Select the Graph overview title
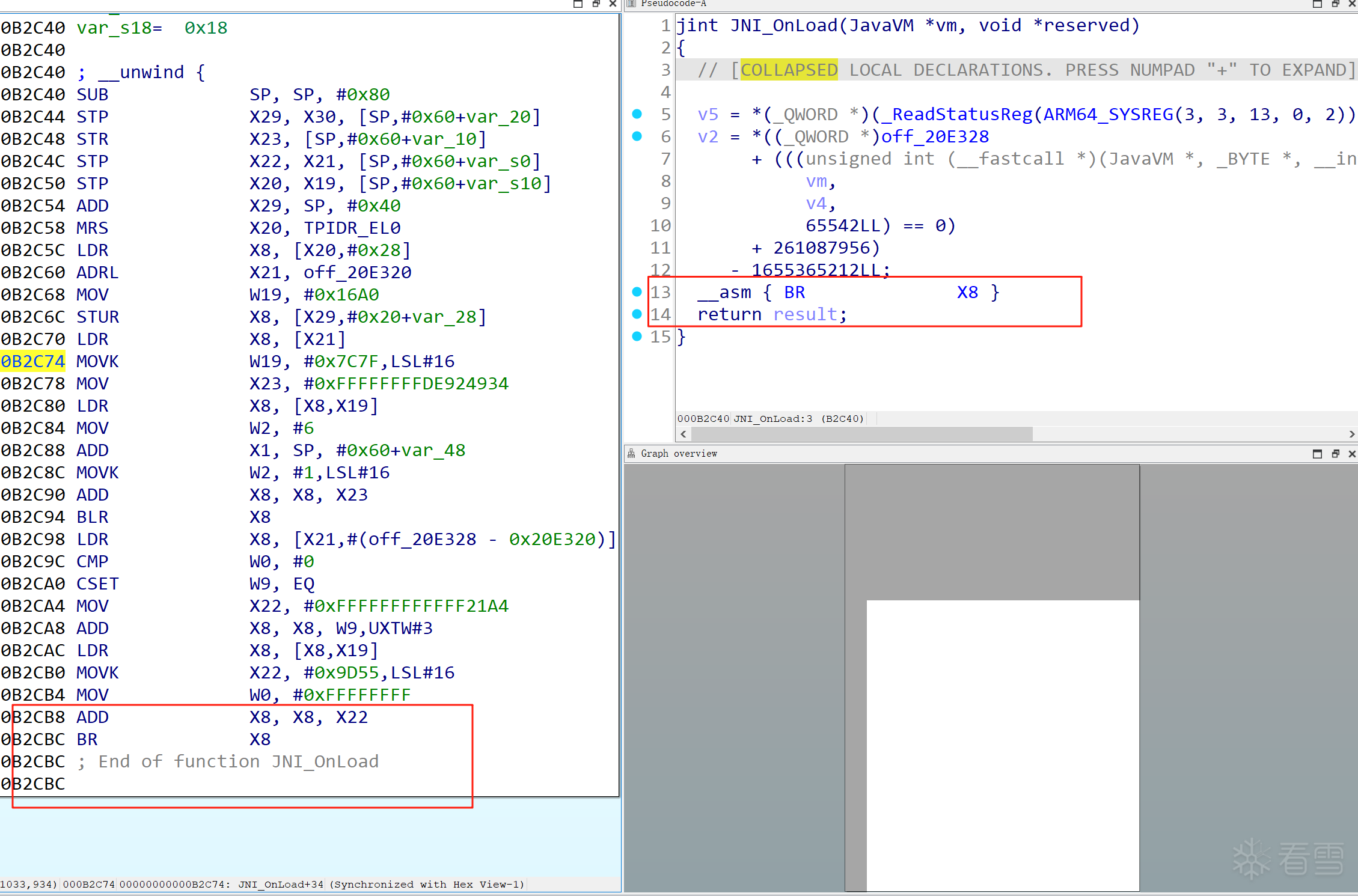1358x896 pixels. (x=679, y=454)
